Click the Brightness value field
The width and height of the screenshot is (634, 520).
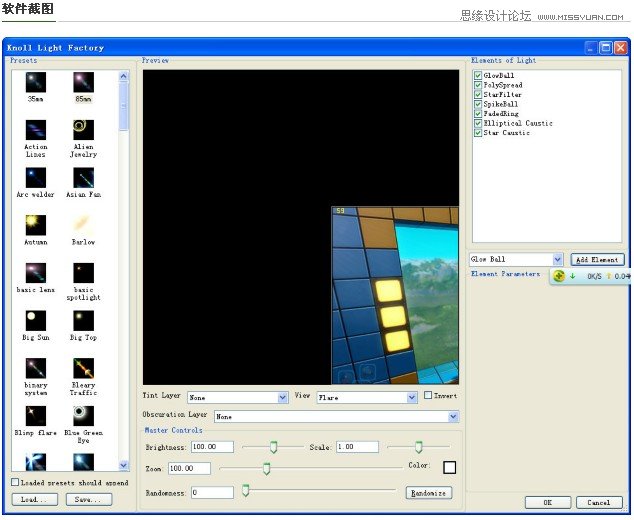pos(212,447)
